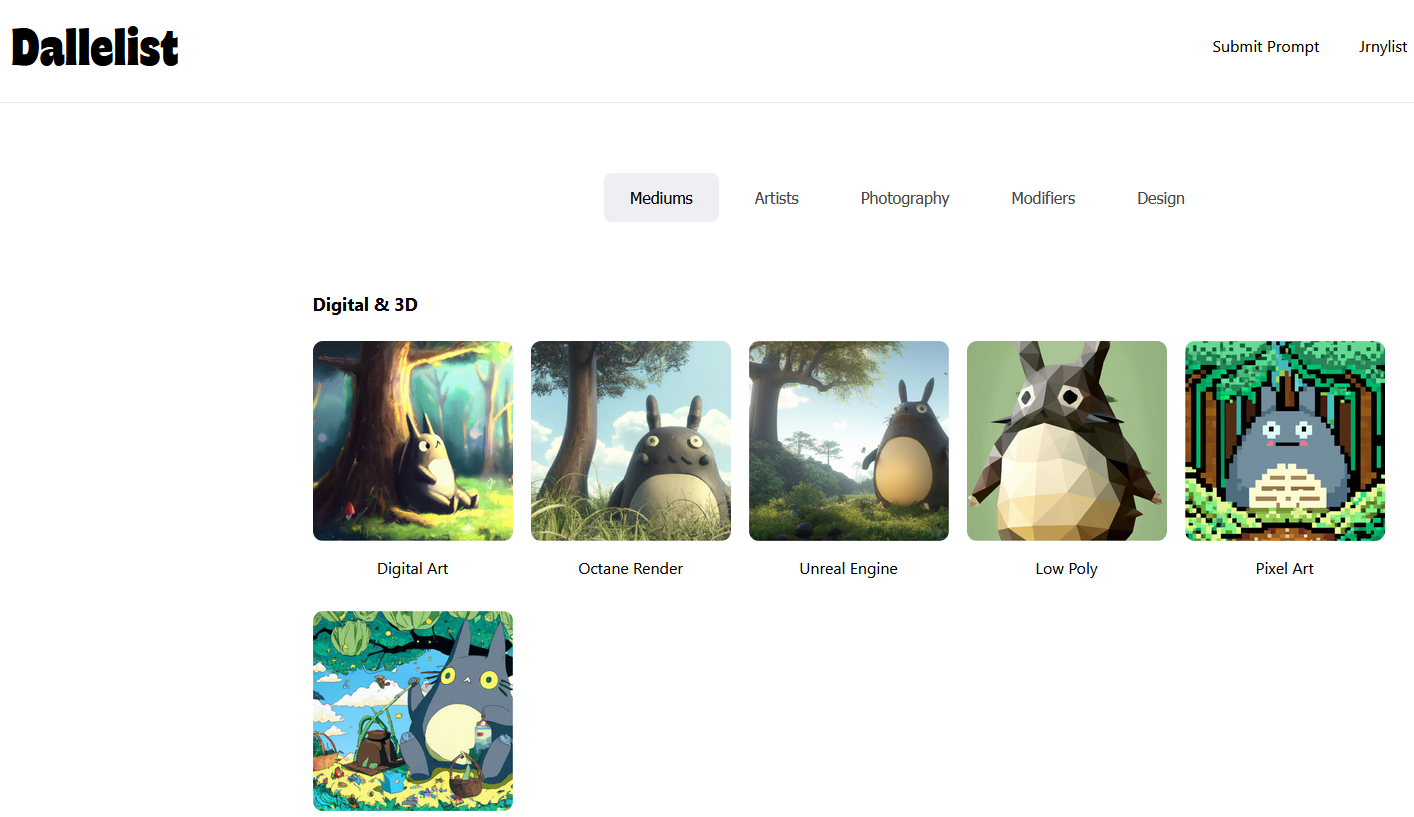This screenshot has height=817, width=1414.
Task: Click the Octane Render caption text
Action: [x=631, y=569]
